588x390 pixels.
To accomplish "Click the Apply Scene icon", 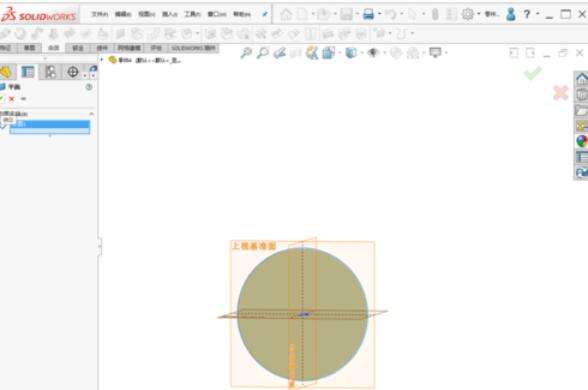I will [x=413, y=53].
